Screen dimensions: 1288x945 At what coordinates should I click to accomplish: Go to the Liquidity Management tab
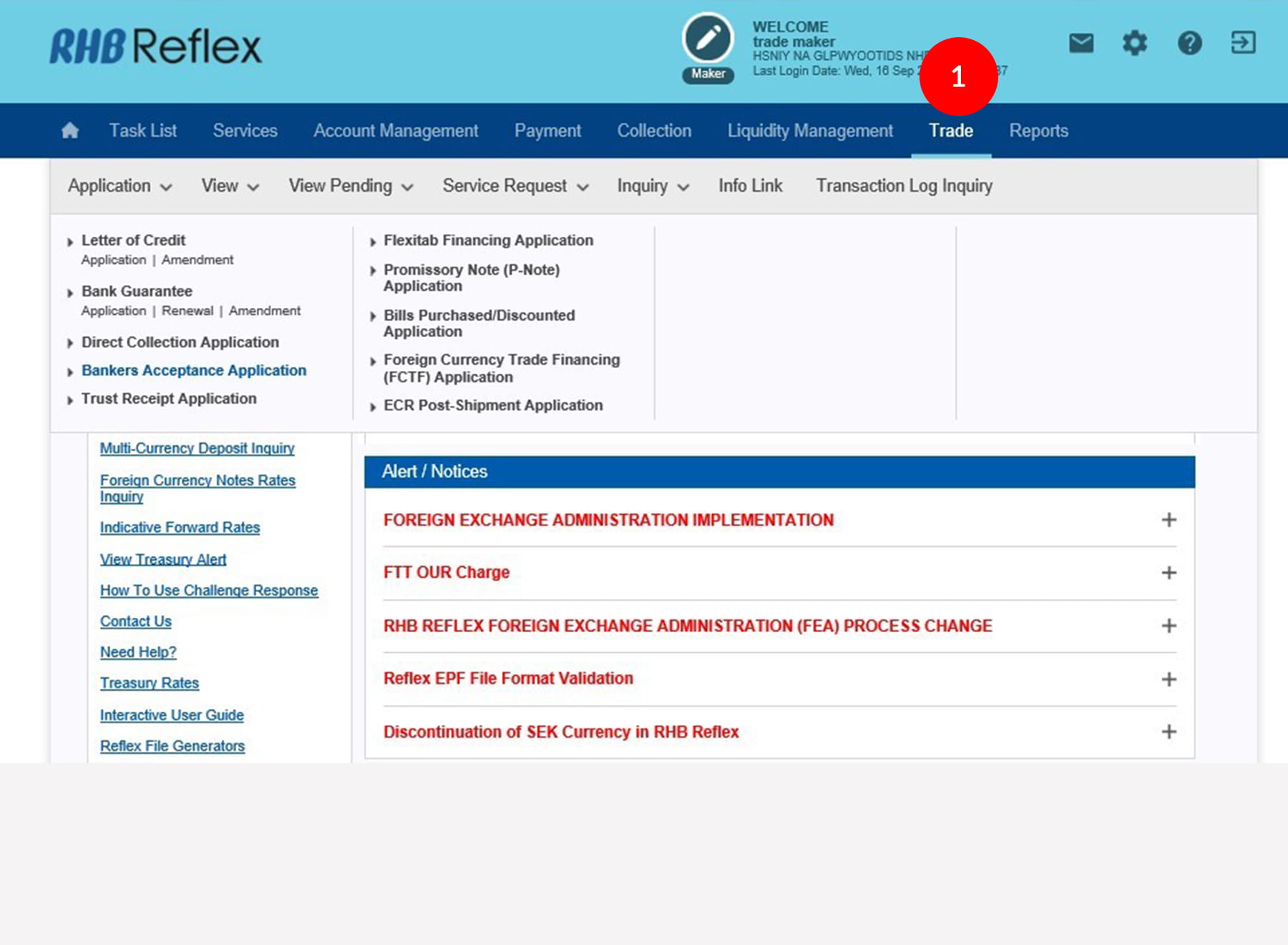pyautogui.click(x=810, y=130)
